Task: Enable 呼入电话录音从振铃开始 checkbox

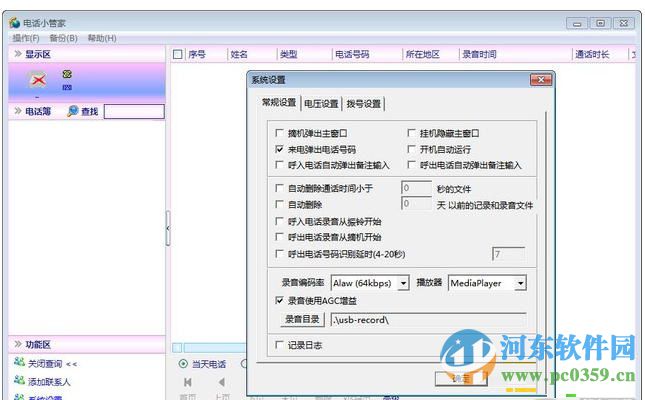Action: pyautogui.click(x=279, y=221)
